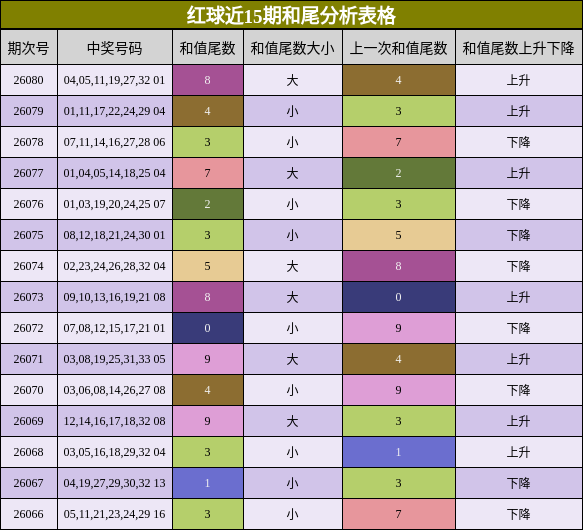The height and width of the screenshot is (530, 583).
Task: Select winning numbers 04,05,11,19,27,32 01
Action: [x=115, y=80]
